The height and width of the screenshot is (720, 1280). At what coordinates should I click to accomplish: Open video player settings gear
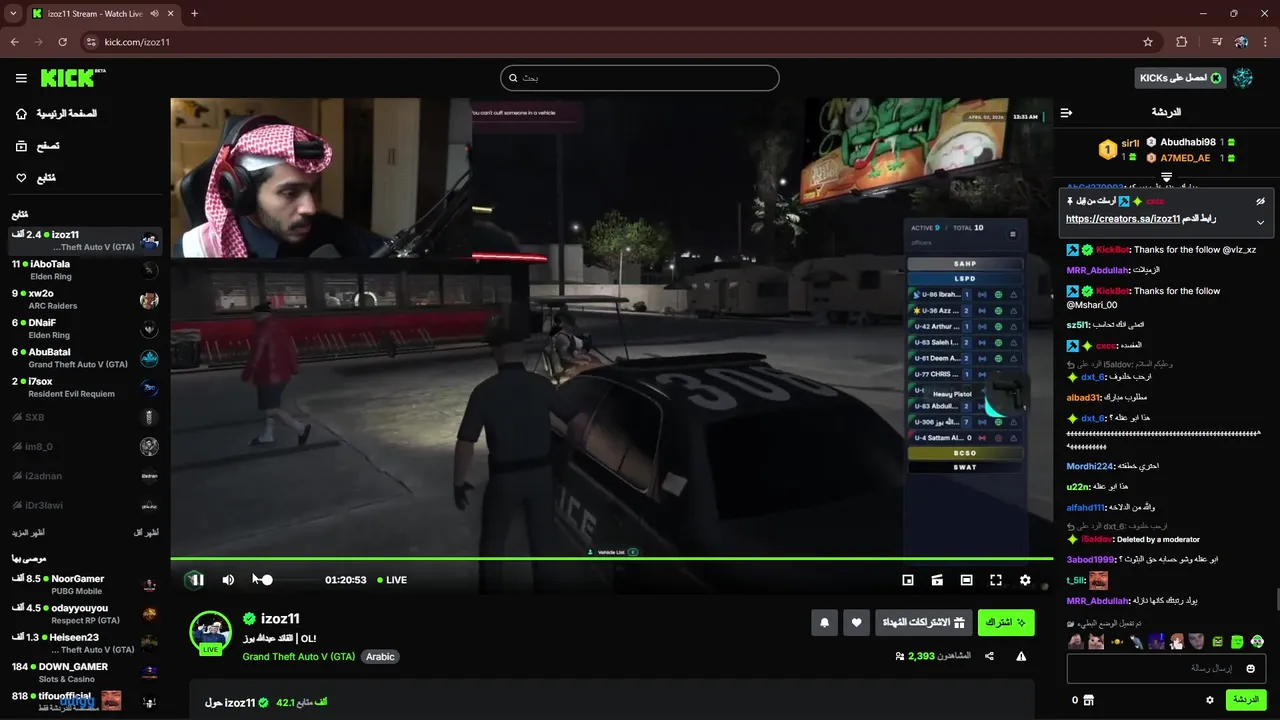[1025, 580]
